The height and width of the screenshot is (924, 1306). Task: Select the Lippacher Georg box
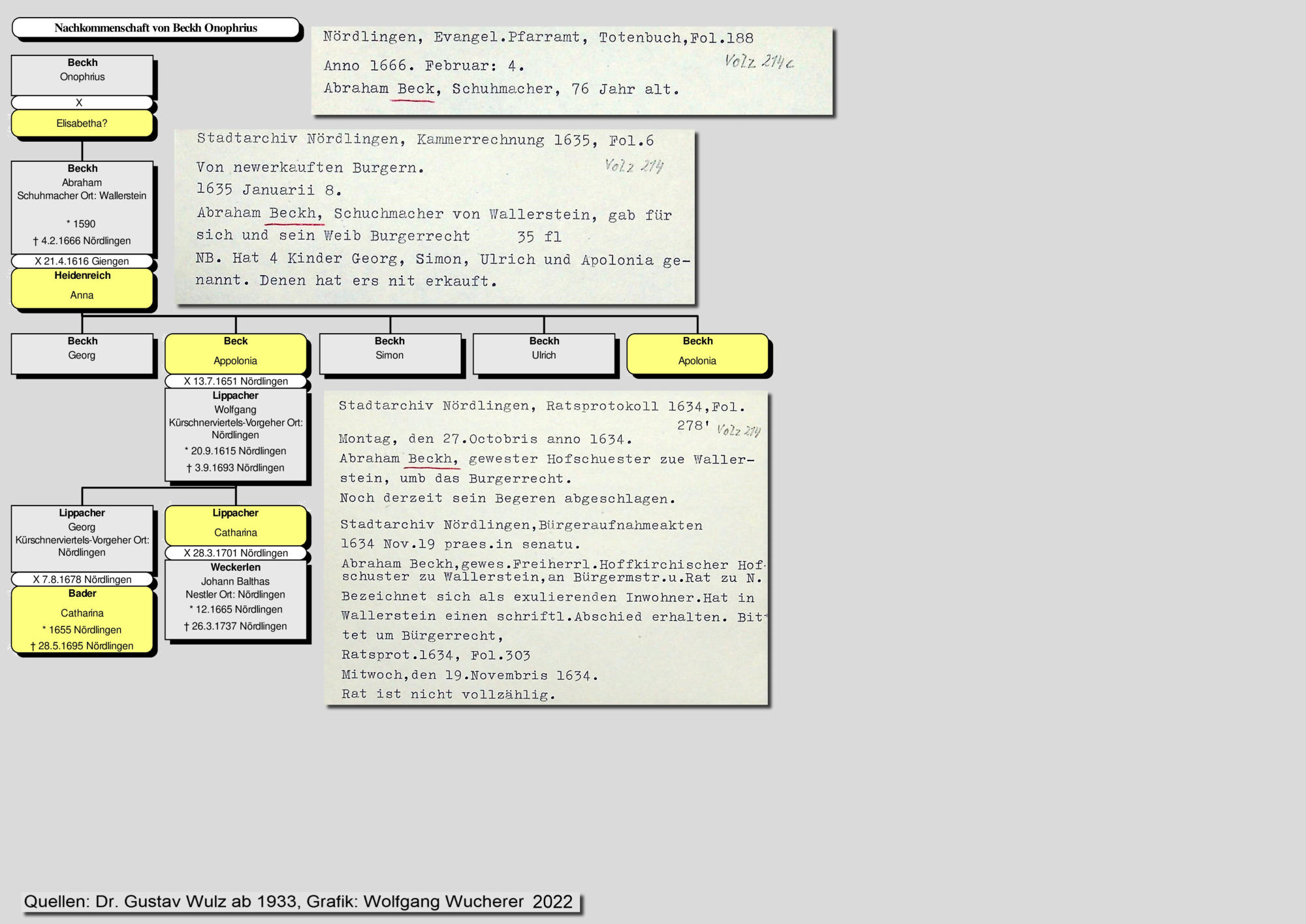point(82,538)
